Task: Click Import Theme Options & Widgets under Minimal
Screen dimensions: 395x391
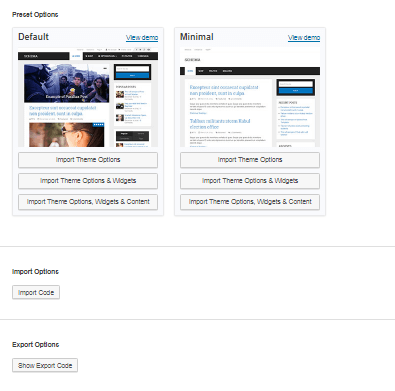Action: click(250, 181)
